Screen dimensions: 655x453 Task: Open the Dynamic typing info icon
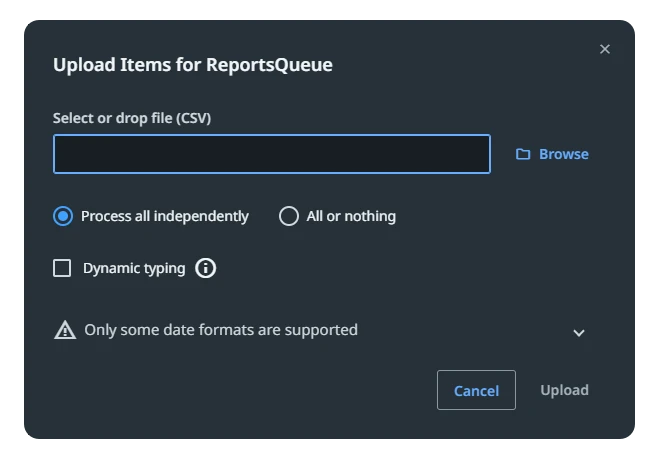click(x=205, y=268)
